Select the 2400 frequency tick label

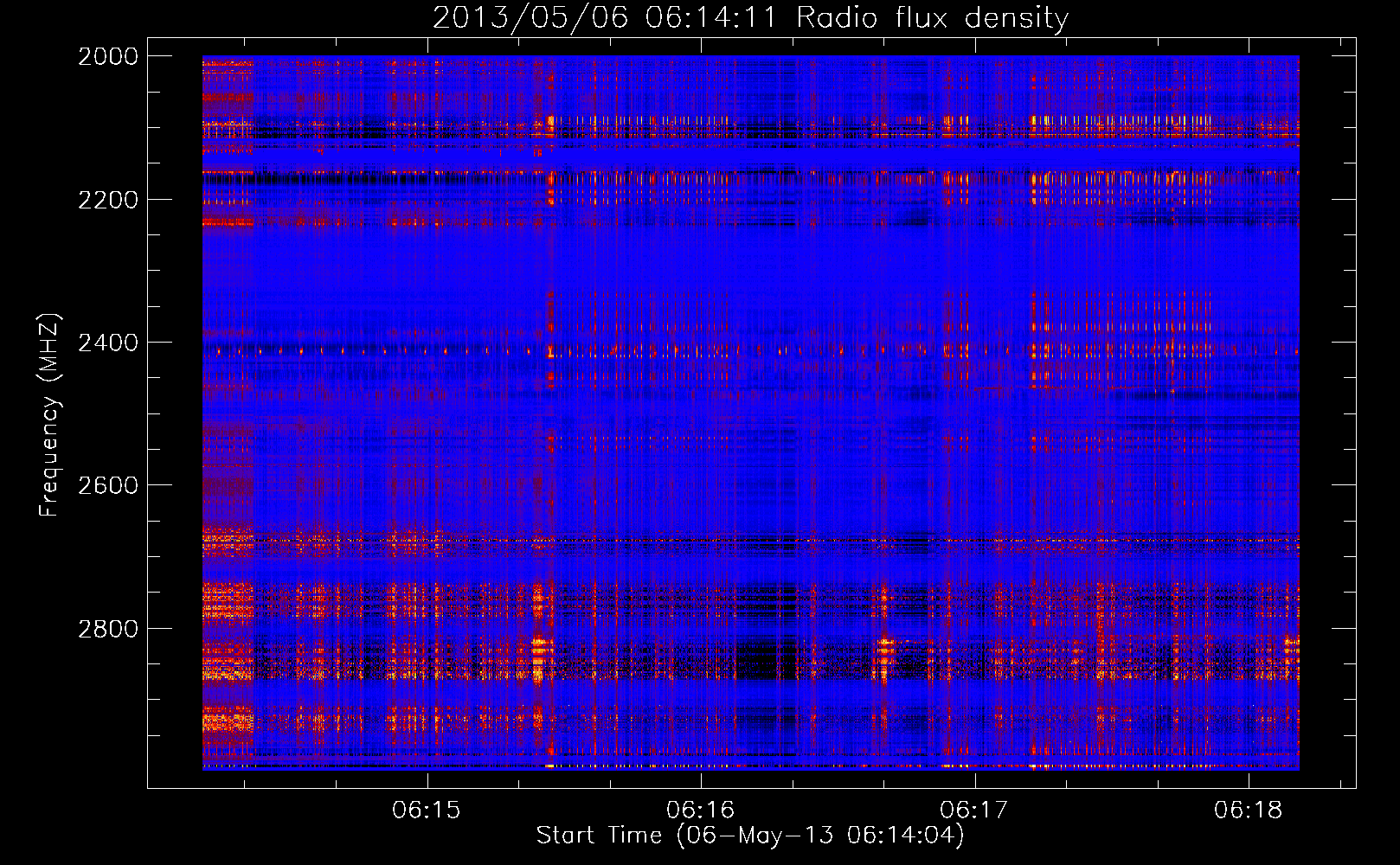108,343
